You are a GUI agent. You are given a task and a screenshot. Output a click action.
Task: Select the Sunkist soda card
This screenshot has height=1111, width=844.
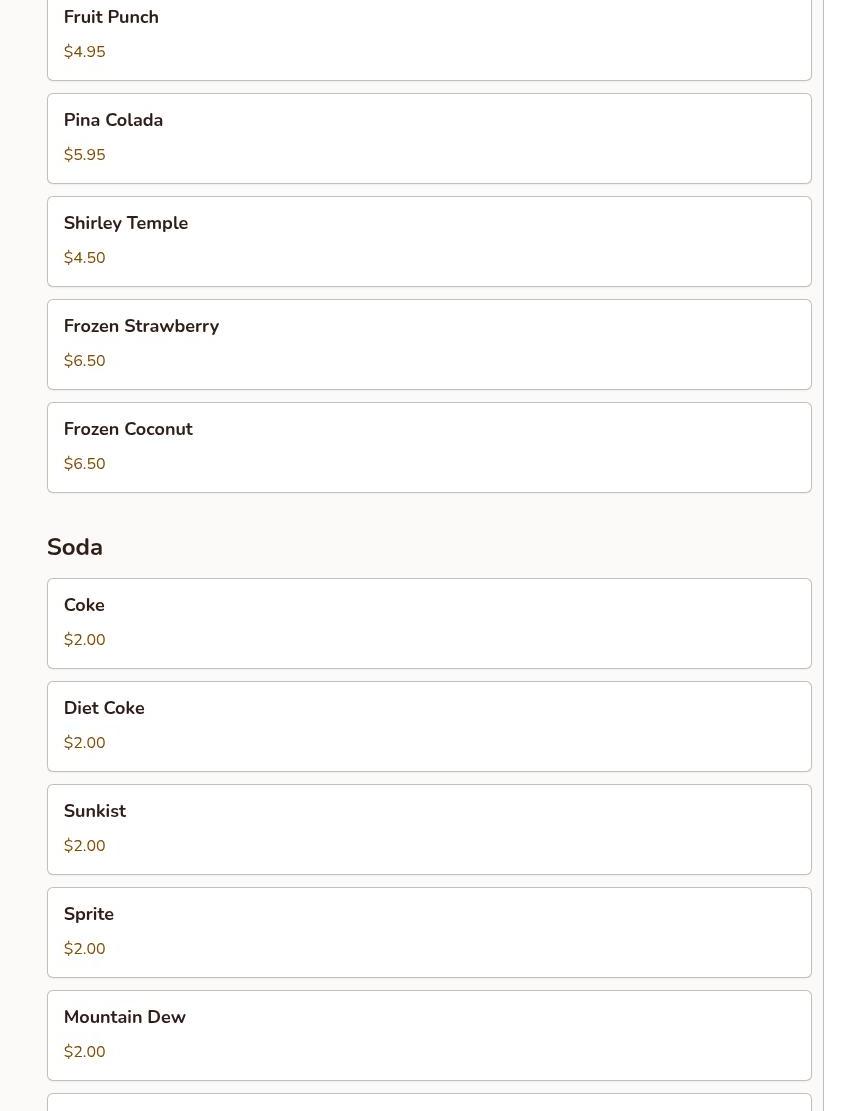click(429, 829)
